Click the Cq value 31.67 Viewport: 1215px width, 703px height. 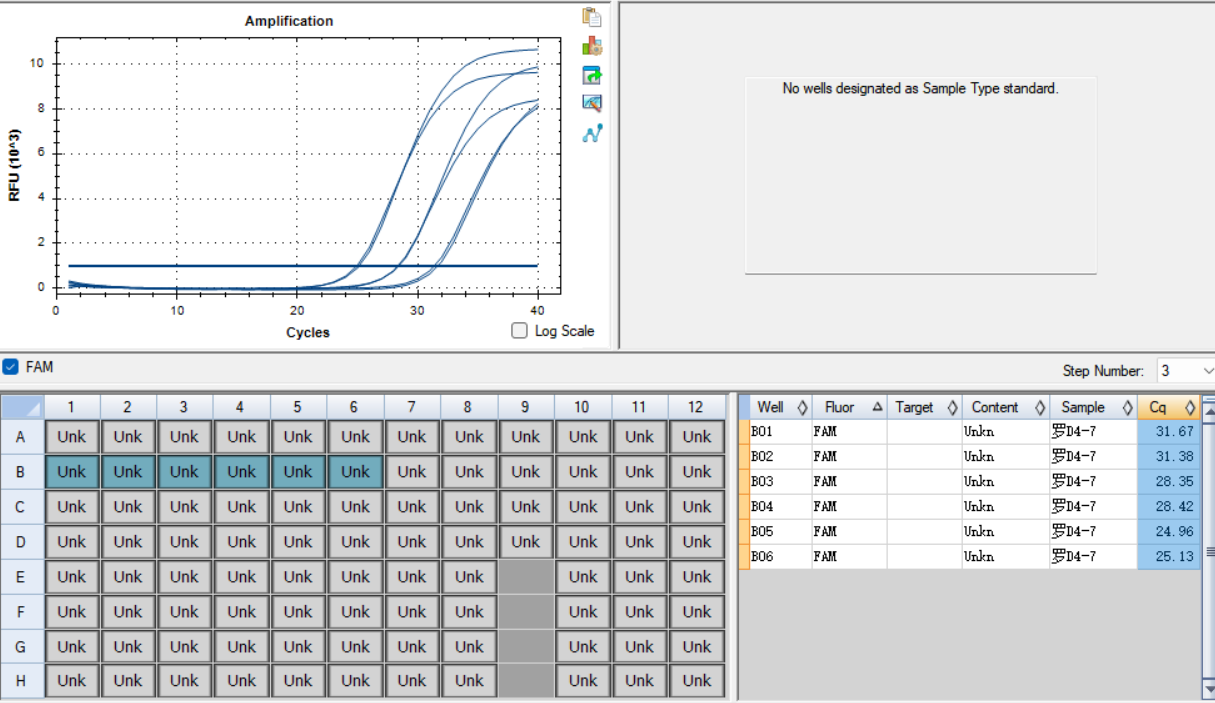click(x=1168, y=432)
